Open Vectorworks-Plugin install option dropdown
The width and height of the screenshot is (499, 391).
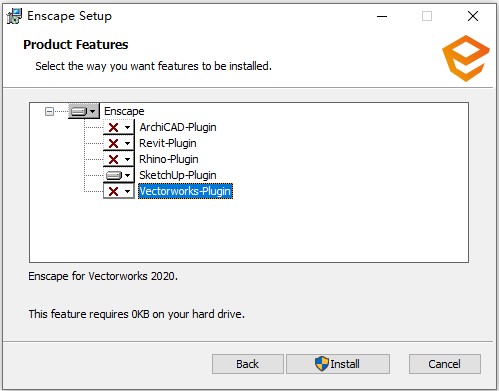click(x=119, y=191)
